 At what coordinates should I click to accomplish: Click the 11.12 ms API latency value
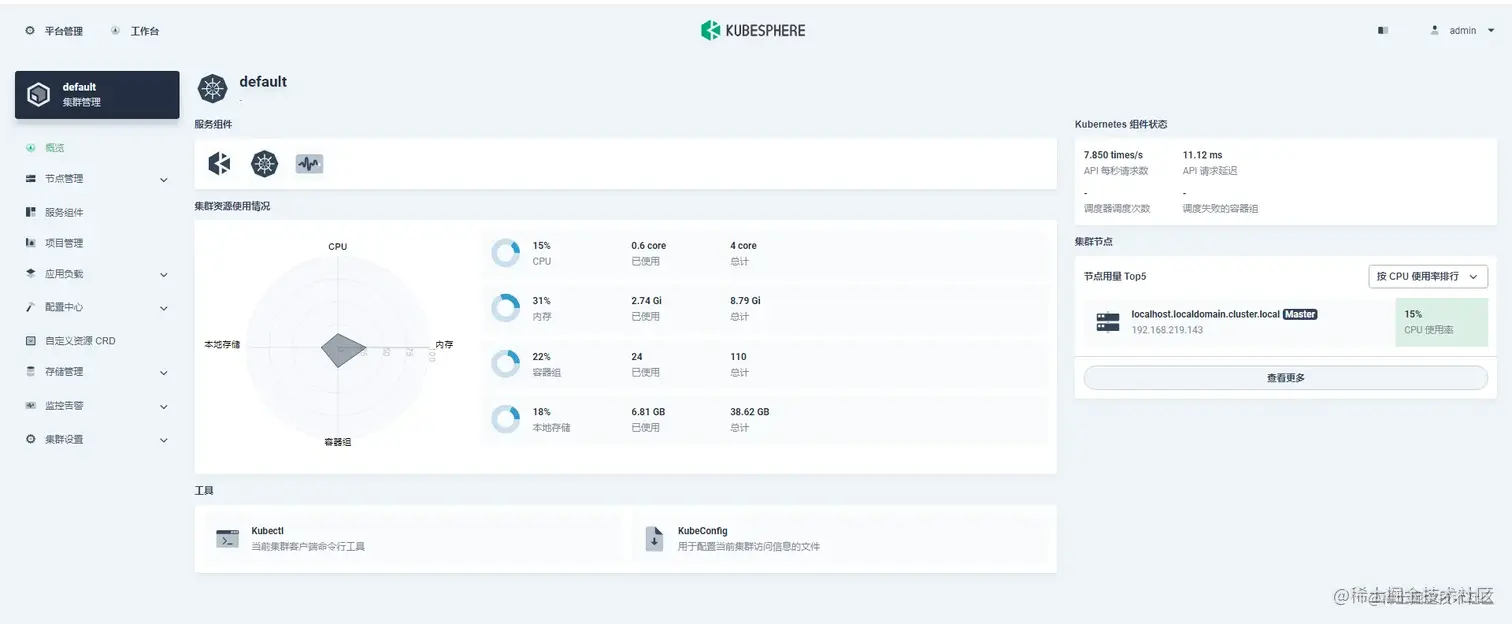tap(1202, 155)
